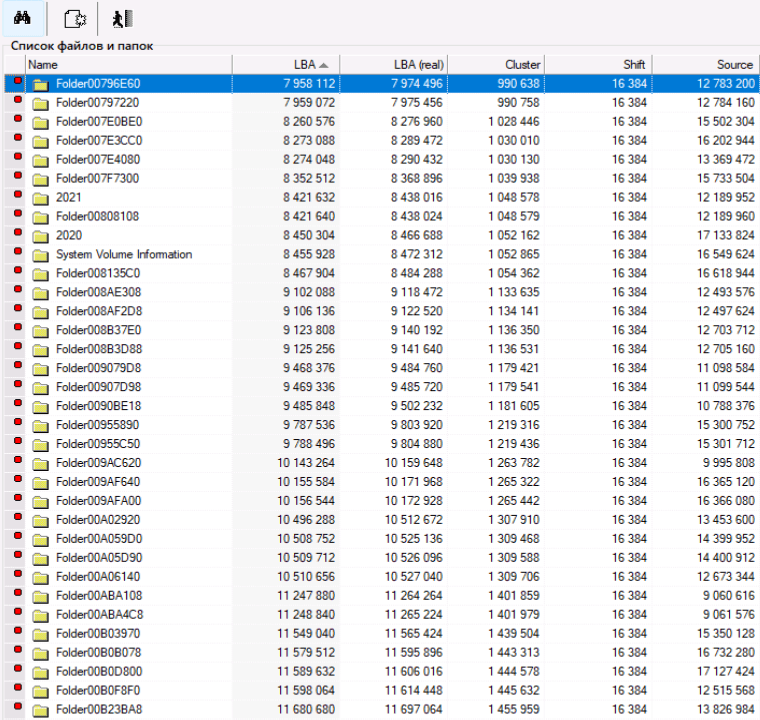
Task: Select the Folder007E3CC0 row
Action: tap(99, 141)
